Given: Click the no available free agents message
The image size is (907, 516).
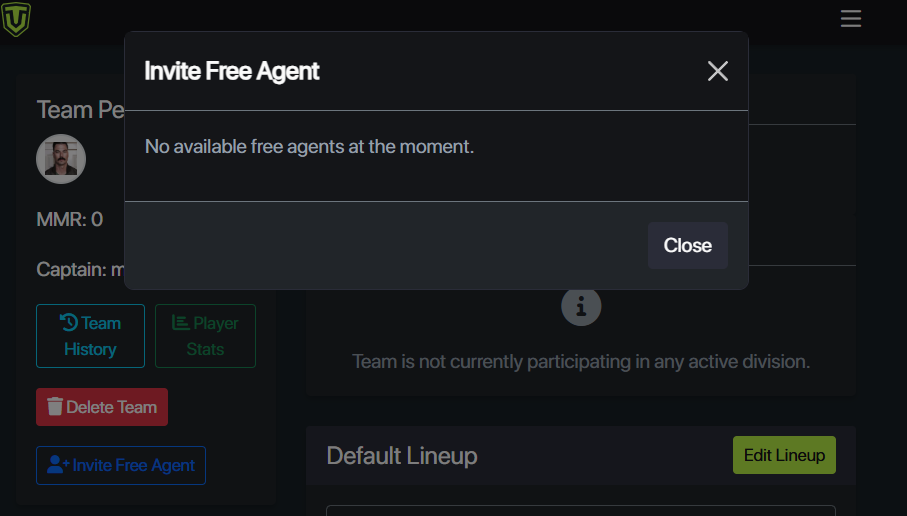Looking at the screenshot, I should point(309,147).
